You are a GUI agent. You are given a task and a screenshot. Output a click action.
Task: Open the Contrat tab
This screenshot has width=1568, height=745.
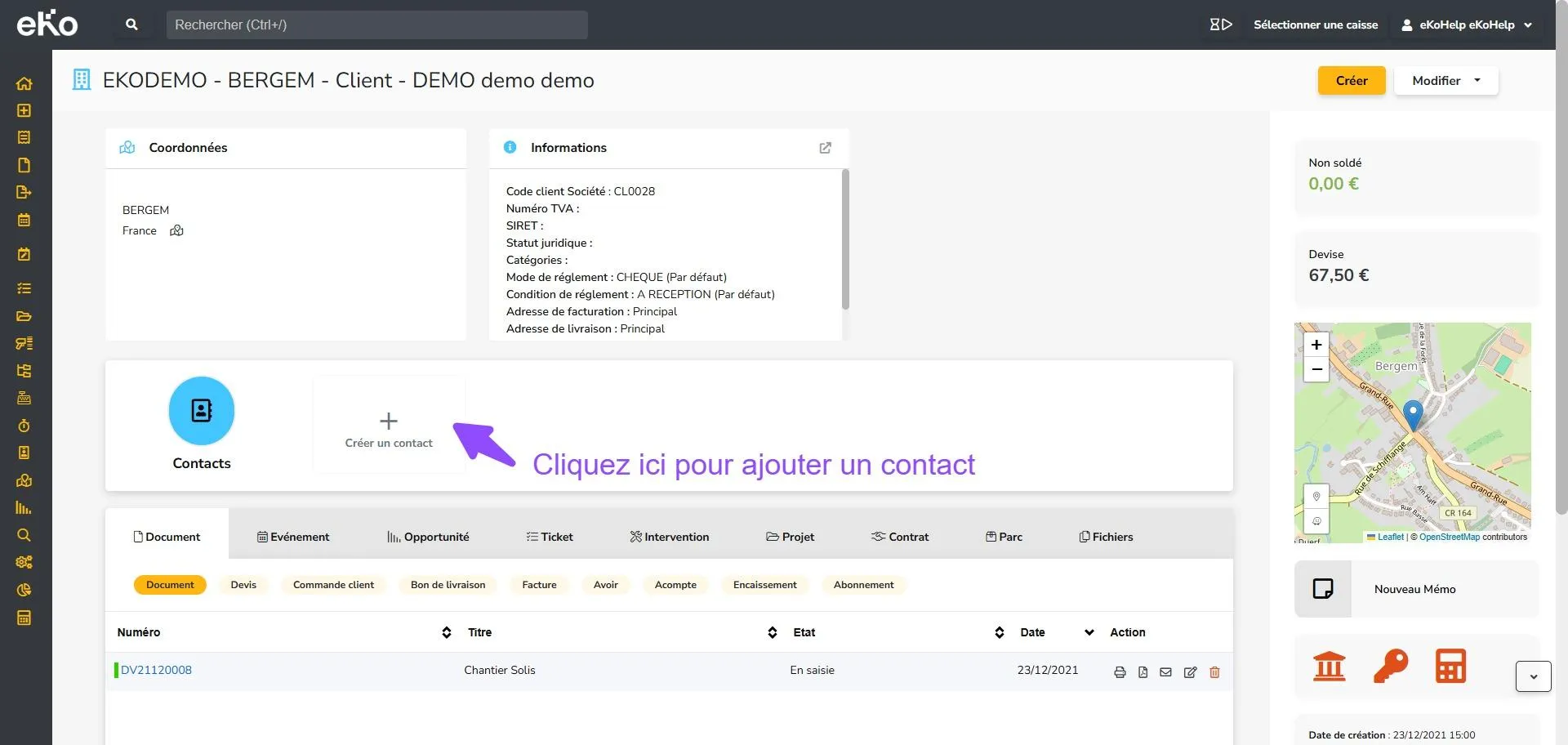[900, 537]
